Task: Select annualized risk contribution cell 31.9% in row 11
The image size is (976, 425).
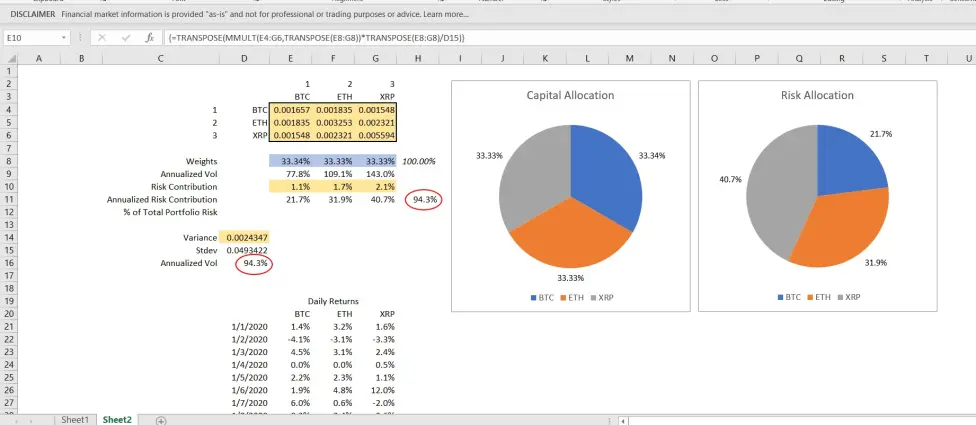Action: [332, 200]
